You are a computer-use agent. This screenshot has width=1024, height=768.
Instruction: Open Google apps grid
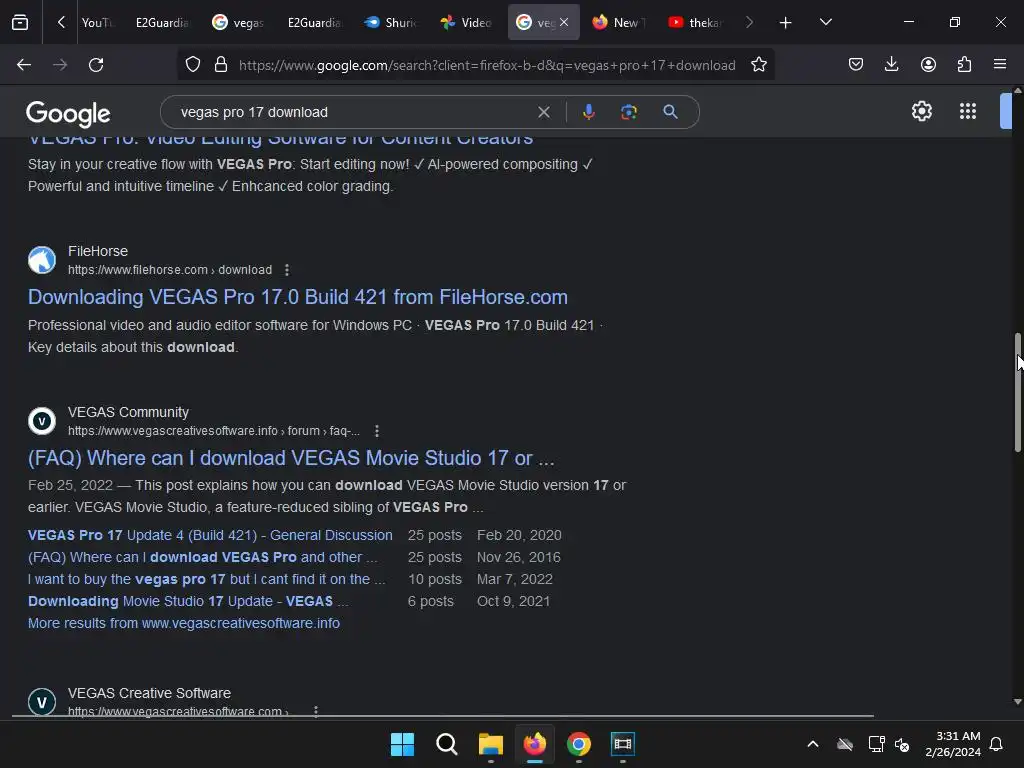(x=968, y=111)
